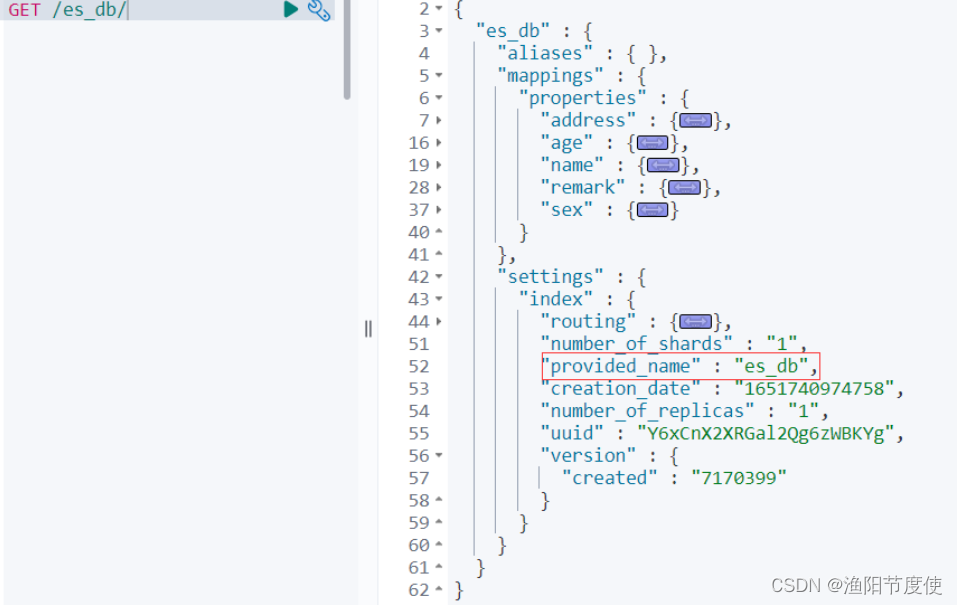The height and width of the screenshot is (605, 957).
Task: Click the "es_db" provided_name value
Action: [771, 366]
